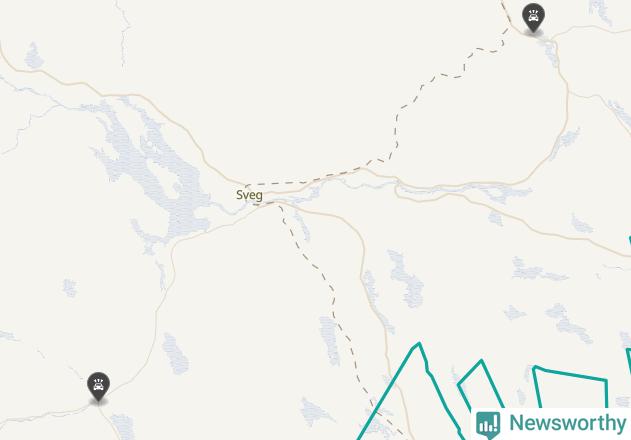Click the small lake in the northwest map corner

[34, 56]
